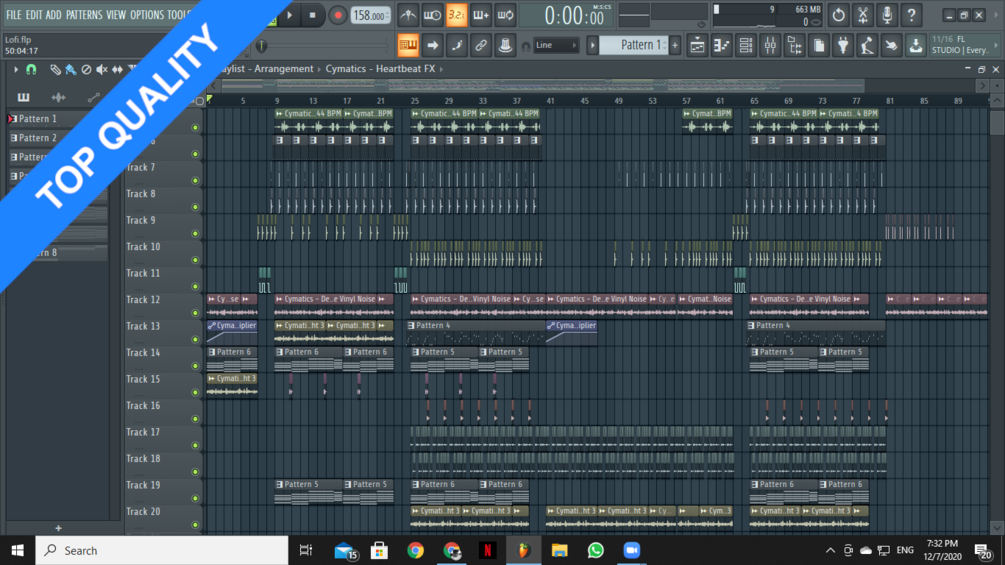Toggle typing keyboard to piano
The height and width of the screenshot is (565, 1005).
tap(408, 45)
